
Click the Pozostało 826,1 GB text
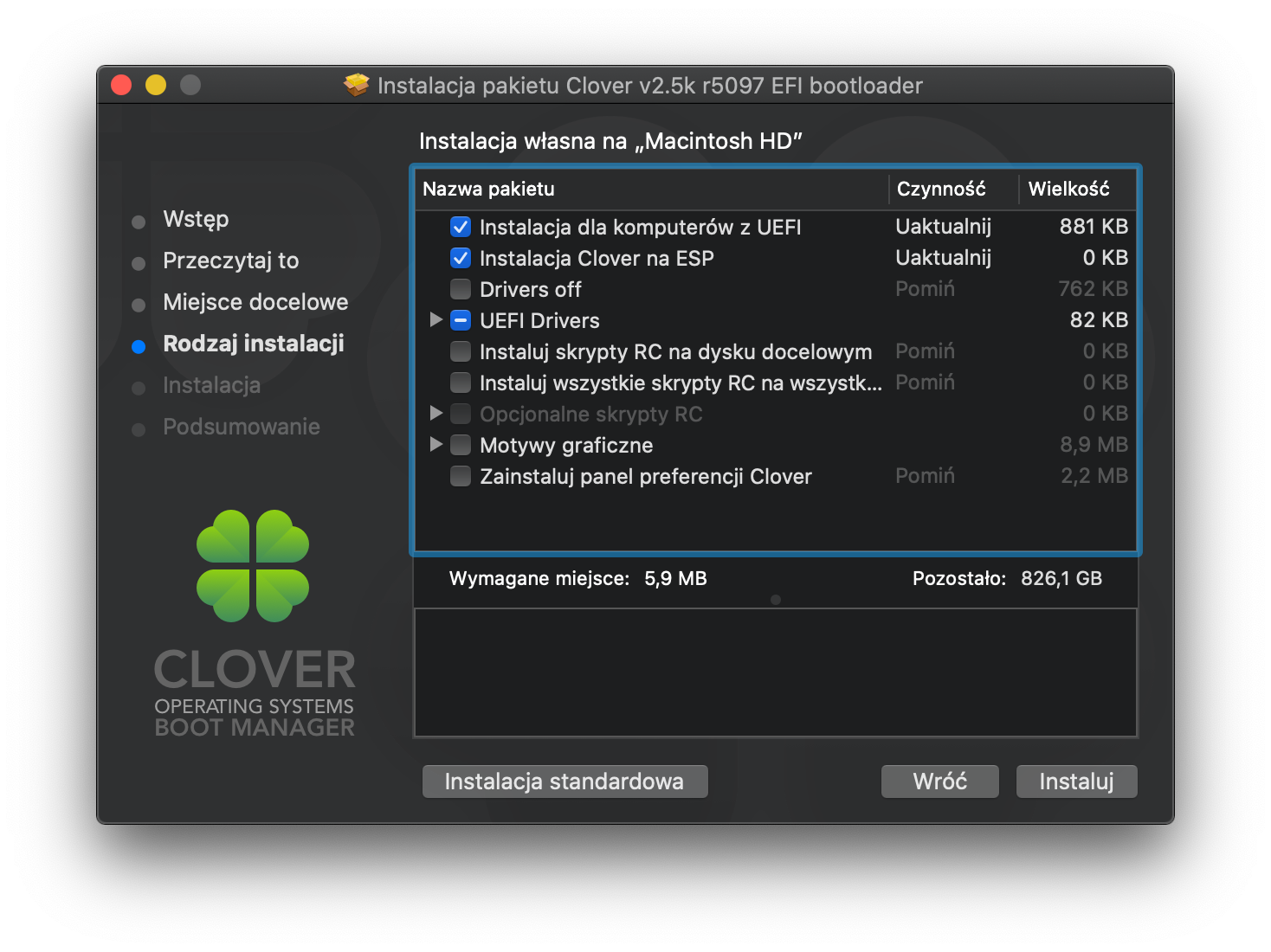(x=1007, y=578)
